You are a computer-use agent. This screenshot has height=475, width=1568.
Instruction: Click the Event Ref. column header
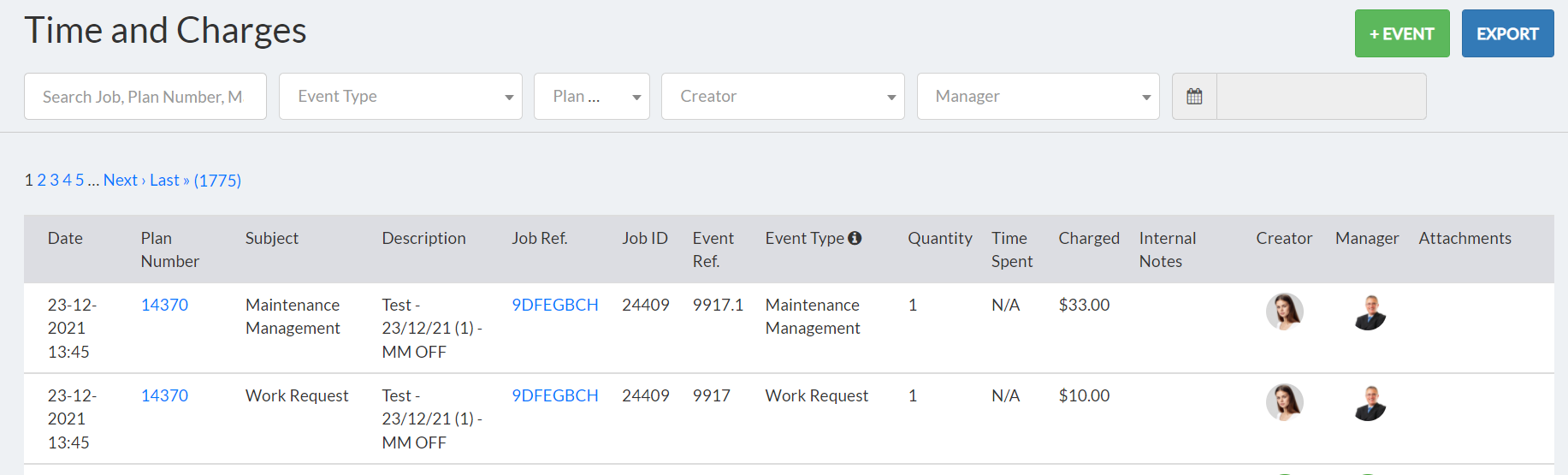click(713, 249)
